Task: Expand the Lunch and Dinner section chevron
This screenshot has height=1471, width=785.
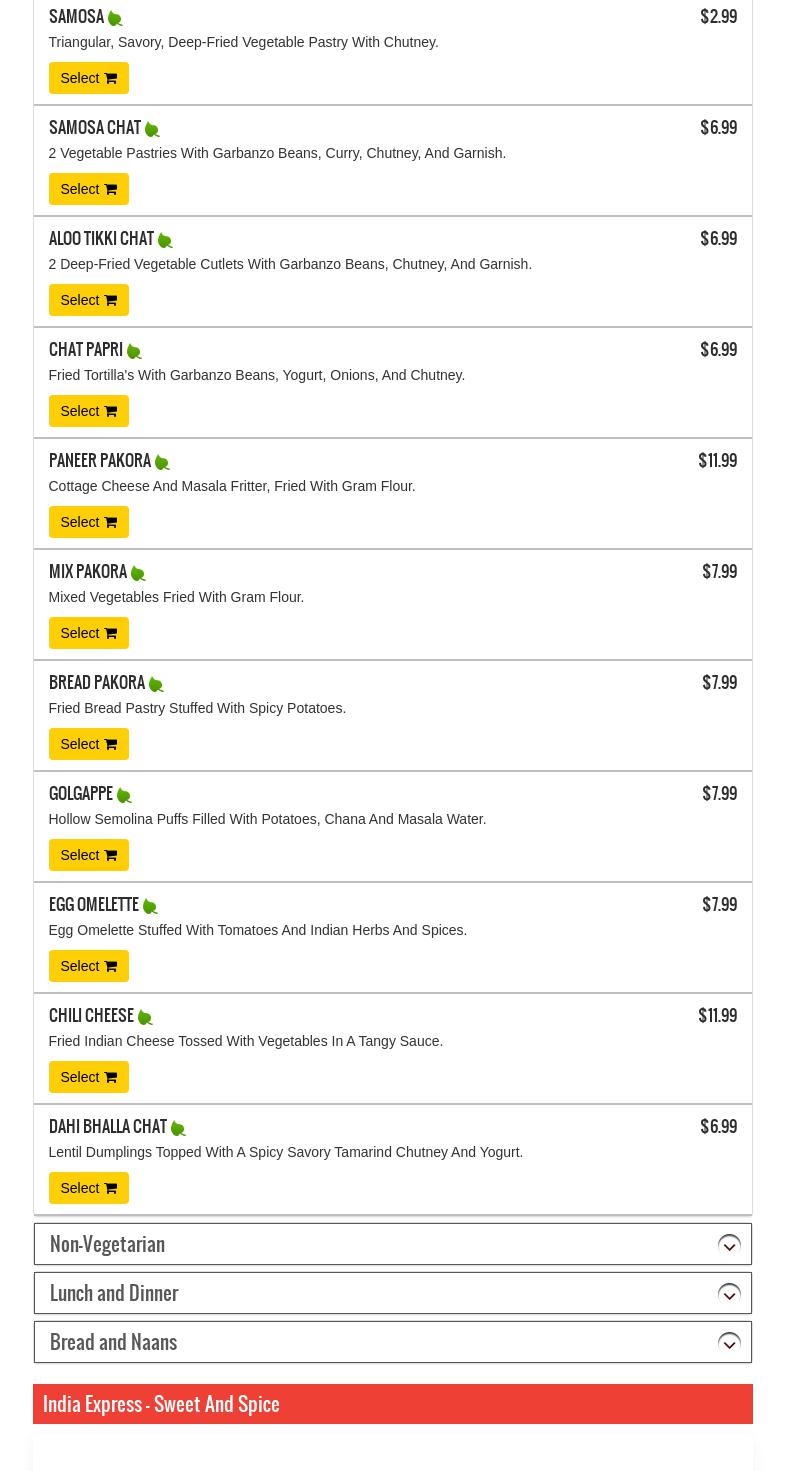Action: 729,1294
